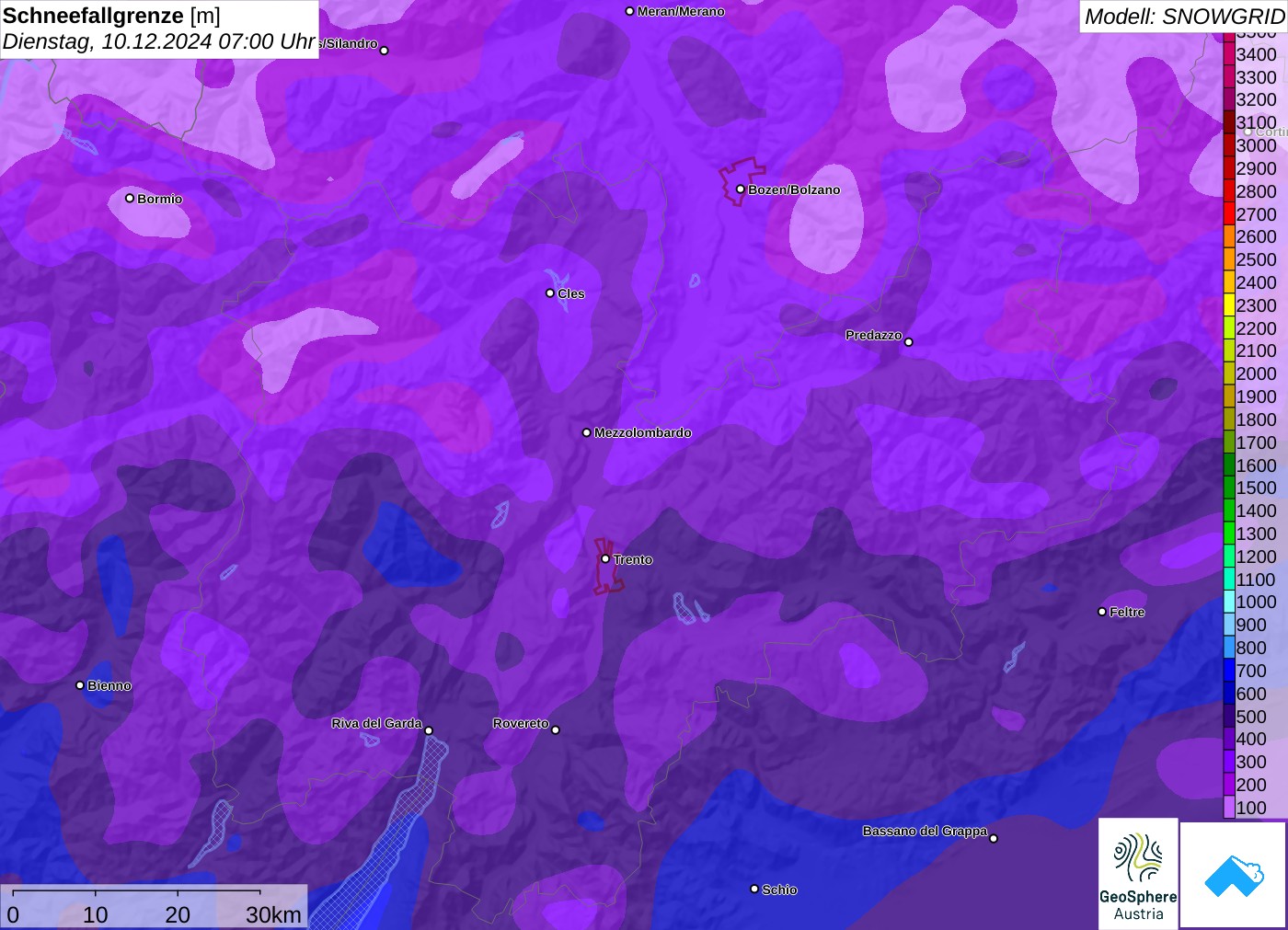The height and width of the screenshot is (930, 1288).
Task: Click the Bassano del Grappa map label
Action: [x=925, y=831]
